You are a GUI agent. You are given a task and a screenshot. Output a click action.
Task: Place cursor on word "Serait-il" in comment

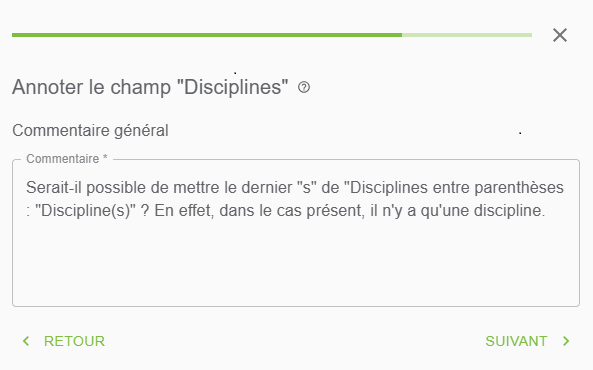pyautogui.click(x=54, y=188)
